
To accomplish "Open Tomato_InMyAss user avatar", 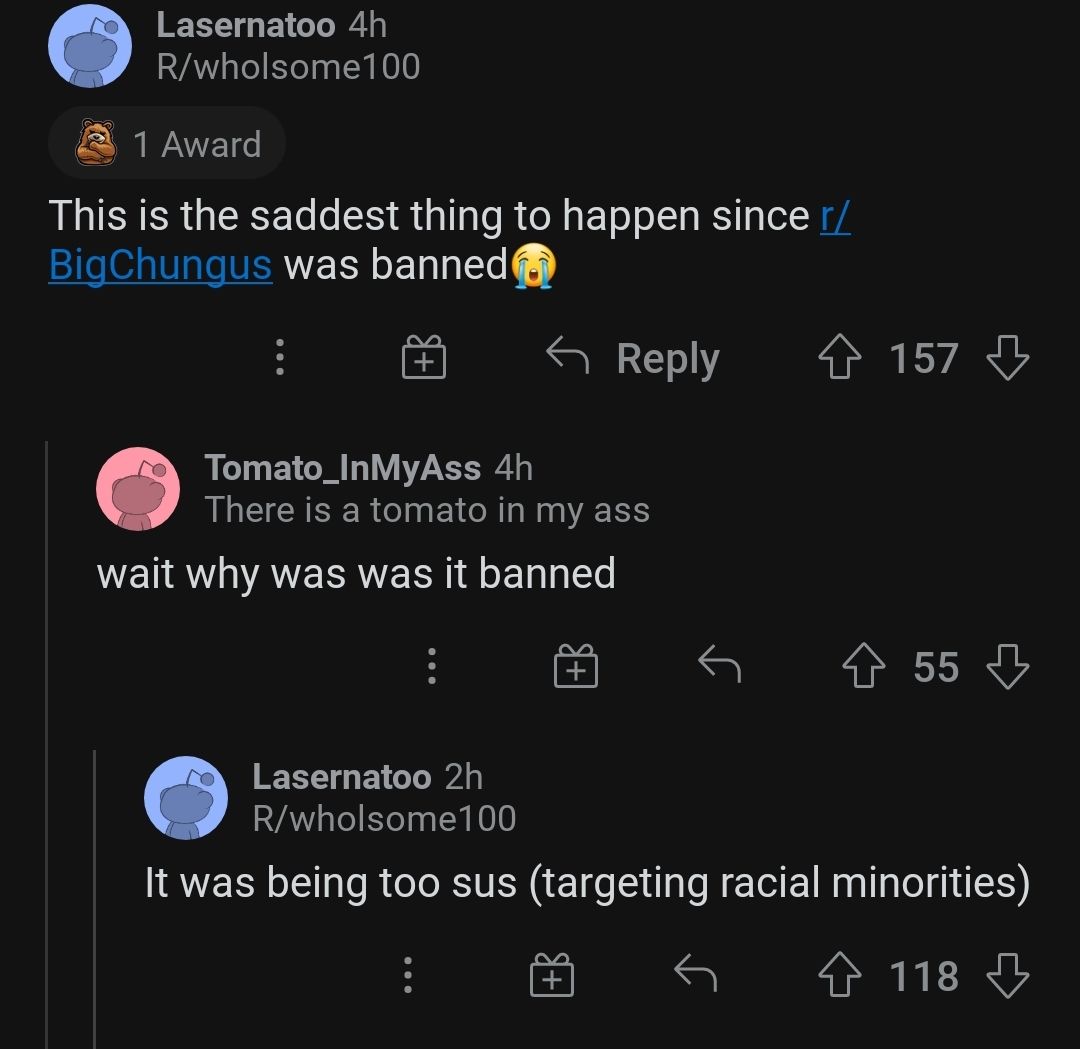I will tap(138, 488).
